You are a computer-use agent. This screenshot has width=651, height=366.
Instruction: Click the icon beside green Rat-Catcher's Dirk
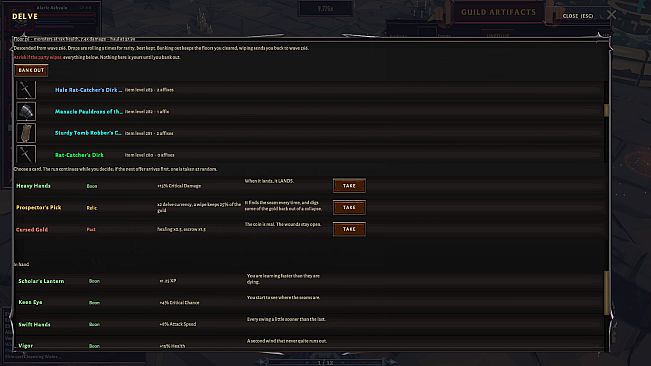[26, 154]
